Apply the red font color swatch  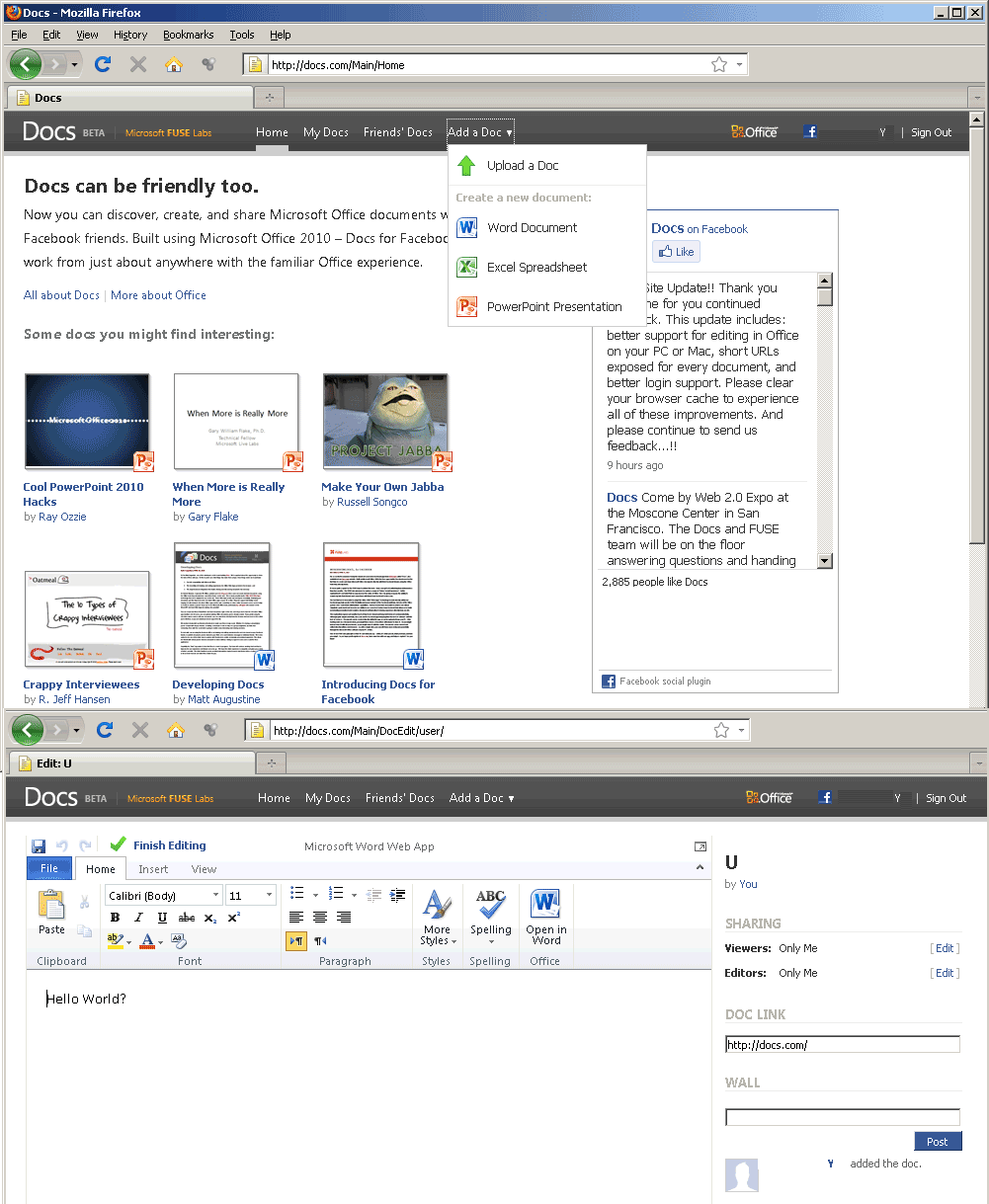point(147,941)
